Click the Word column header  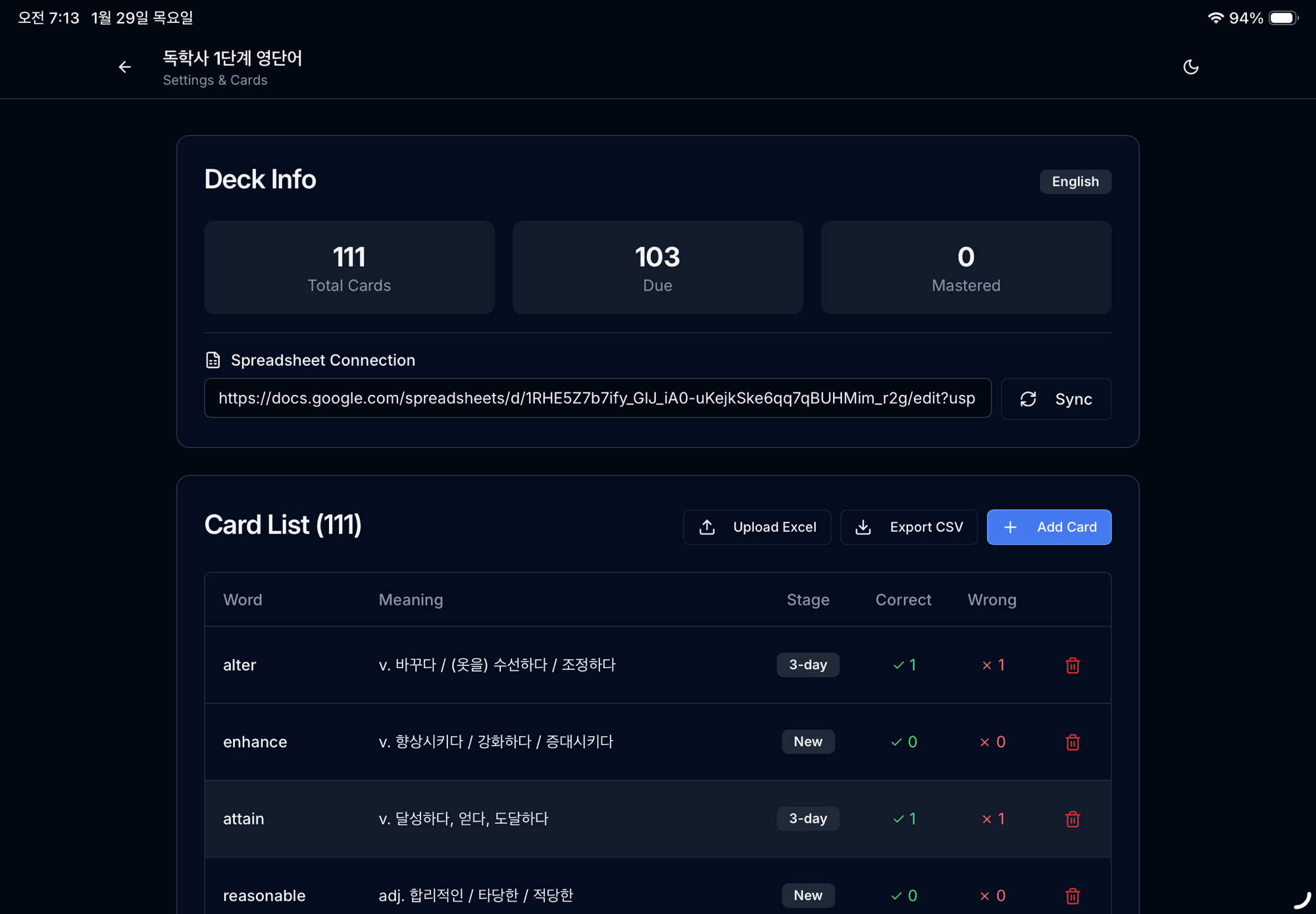pos(242,599)
